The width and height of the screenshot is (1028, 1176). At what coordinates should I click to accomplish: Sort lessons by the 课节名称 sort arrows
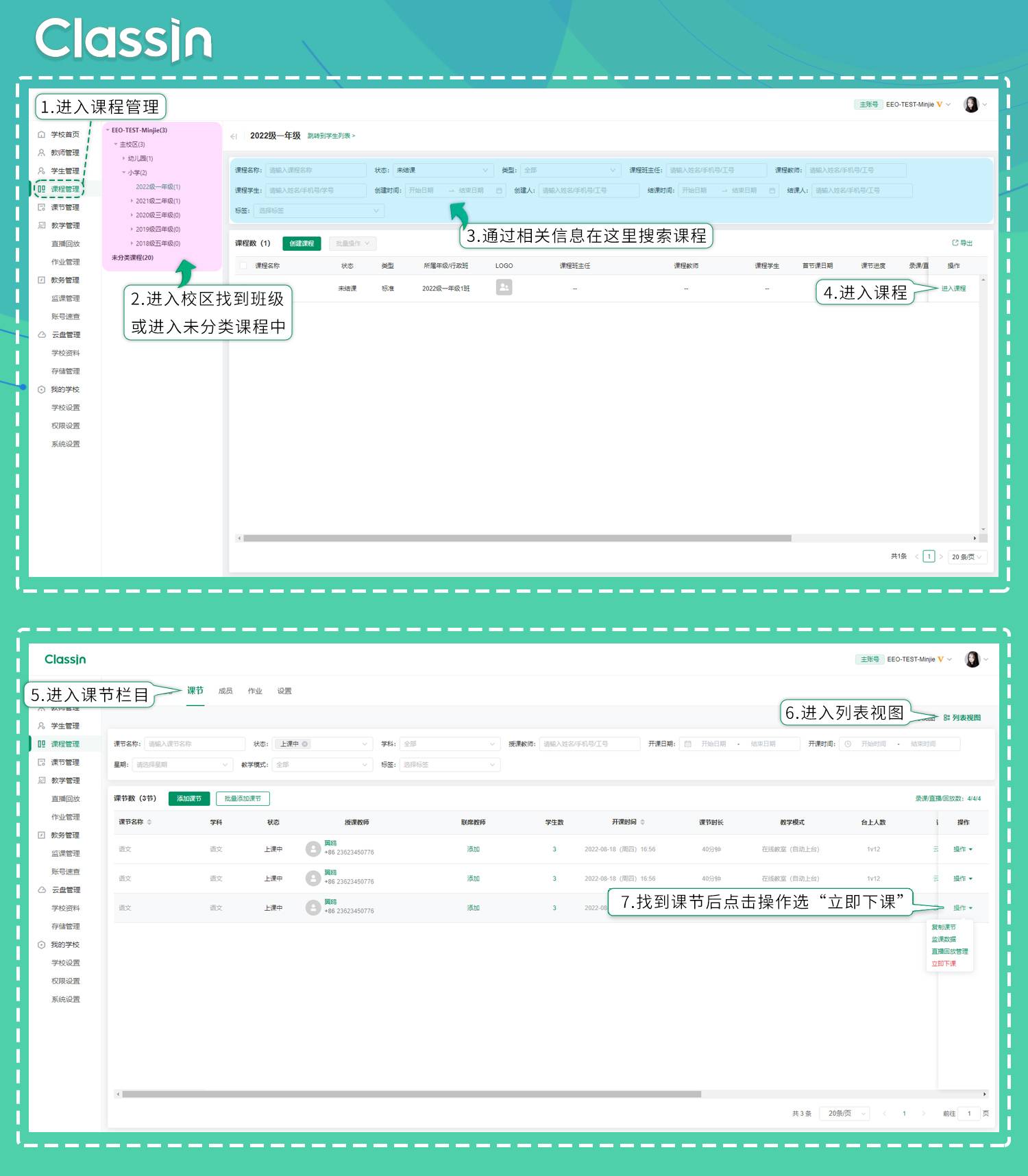149,822
